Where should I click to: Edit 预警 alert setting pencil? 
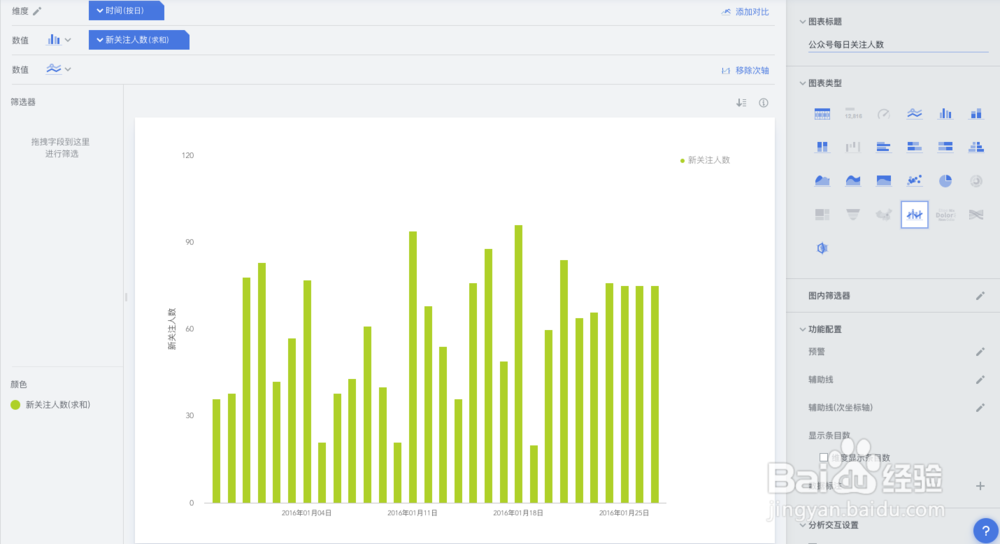point(980,352)
